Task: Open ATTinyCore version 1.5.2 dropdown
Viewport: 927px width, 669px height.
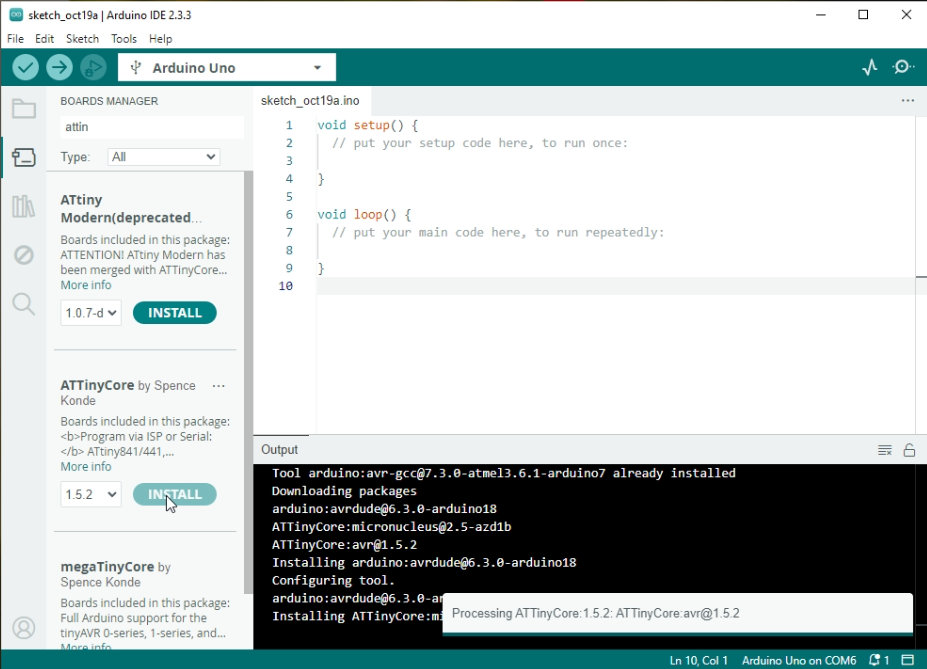Action: click(90, 494)
